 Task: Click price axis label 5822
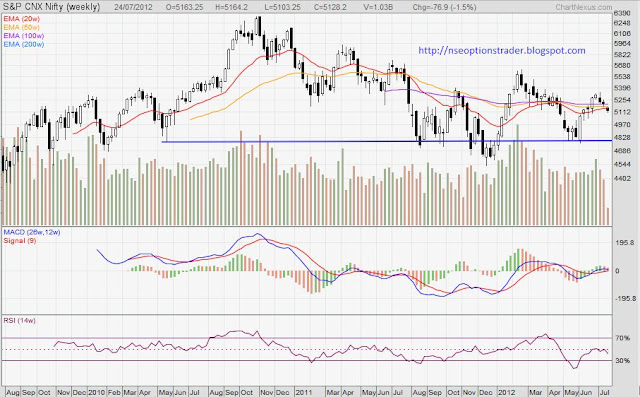622,55
